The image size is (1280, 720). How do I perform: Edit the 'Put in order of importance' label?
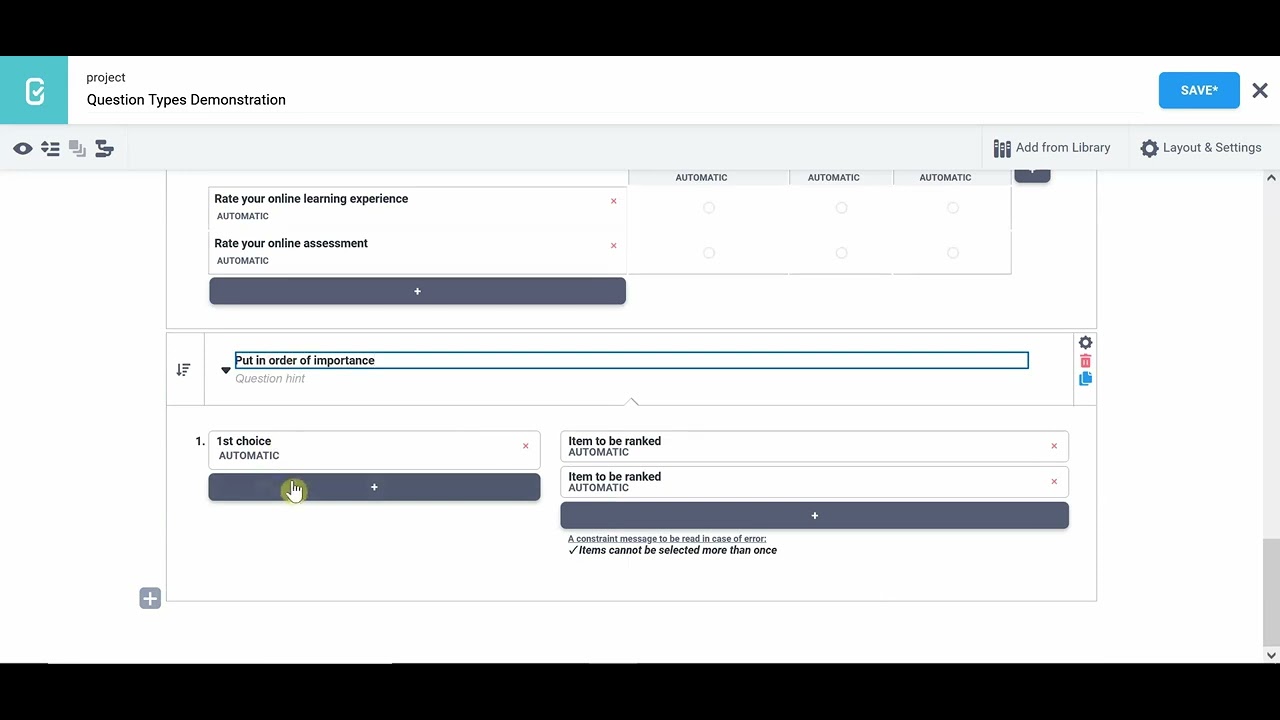[x=631, y=360]
